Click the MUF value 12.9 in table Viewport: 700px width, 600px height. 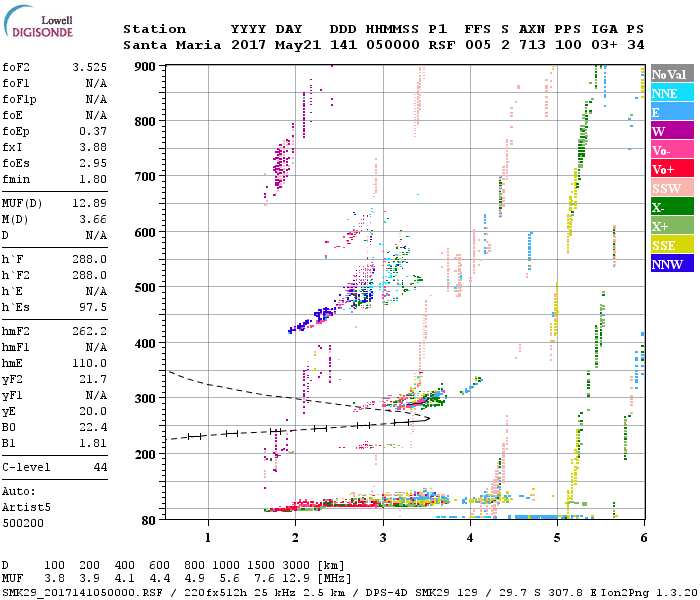point(297,579)
